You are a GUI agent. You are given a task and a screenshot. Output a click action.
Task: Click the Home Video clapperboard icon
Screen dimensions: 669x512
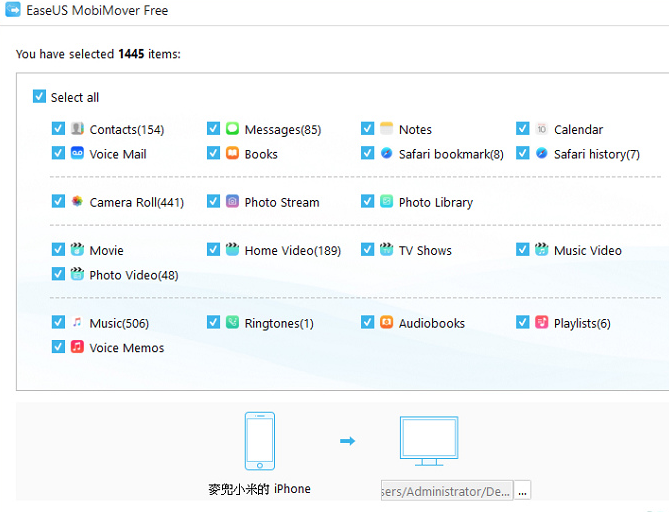click(232, 249)
